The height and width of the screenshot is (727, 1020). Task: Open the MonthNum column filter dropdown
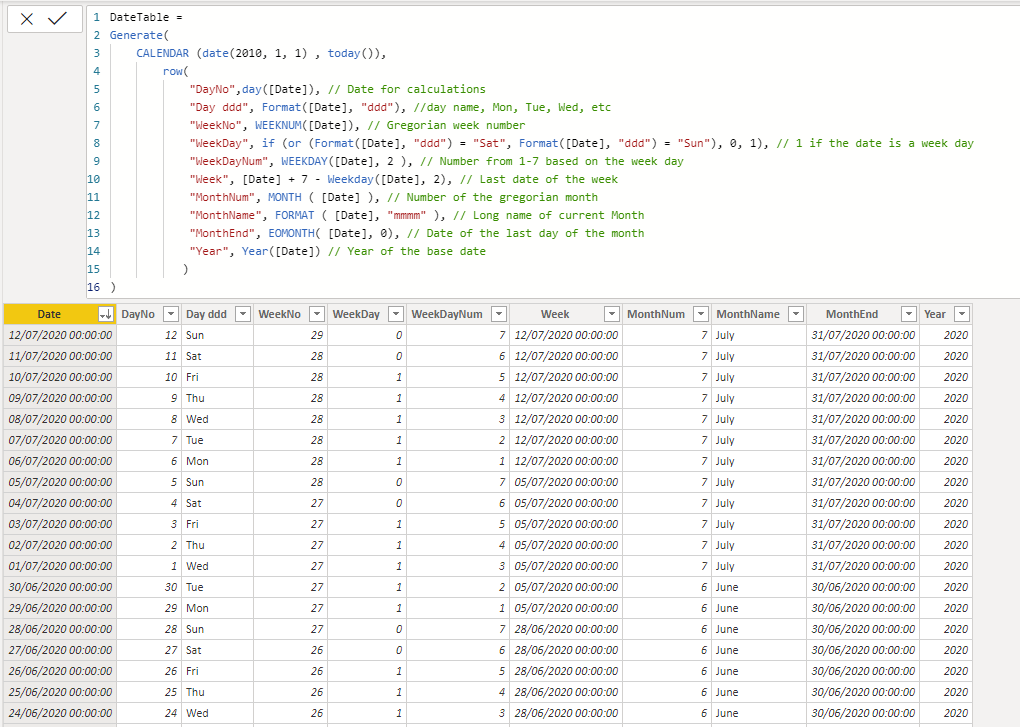pyautogui.click(x=700, y=314)
